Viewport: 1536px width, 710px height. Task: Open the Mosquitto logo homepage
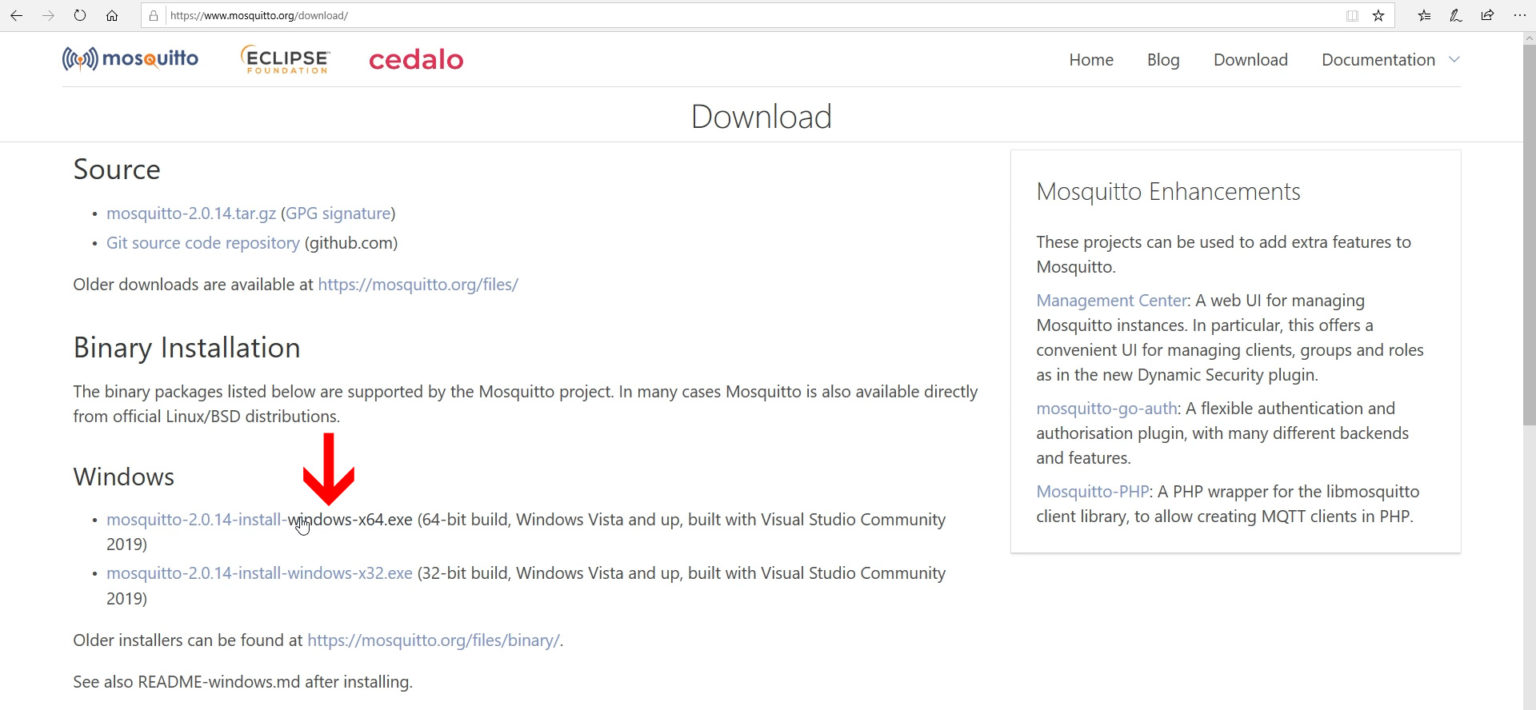130,59
